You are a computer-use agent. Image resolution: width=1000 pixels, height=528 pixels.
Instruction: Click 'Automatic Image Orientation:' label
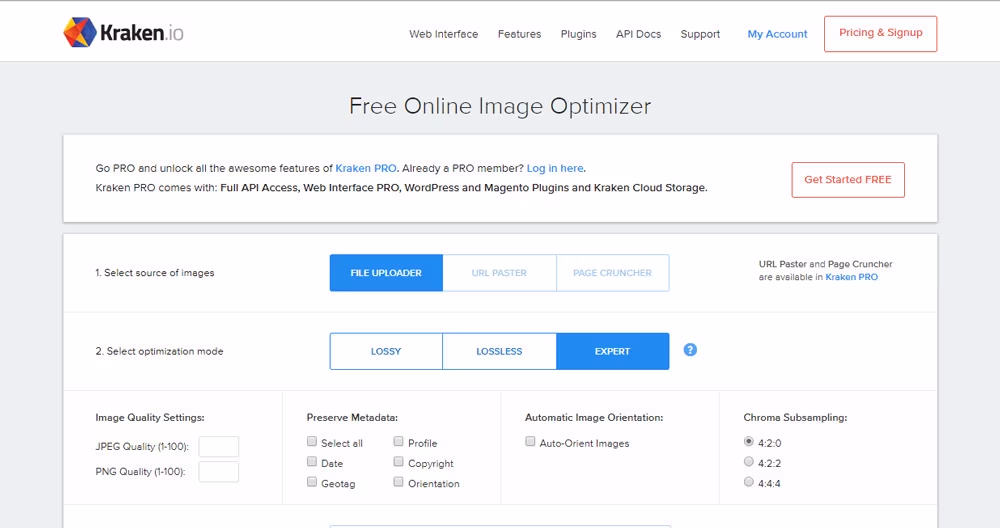coord(594,418)
